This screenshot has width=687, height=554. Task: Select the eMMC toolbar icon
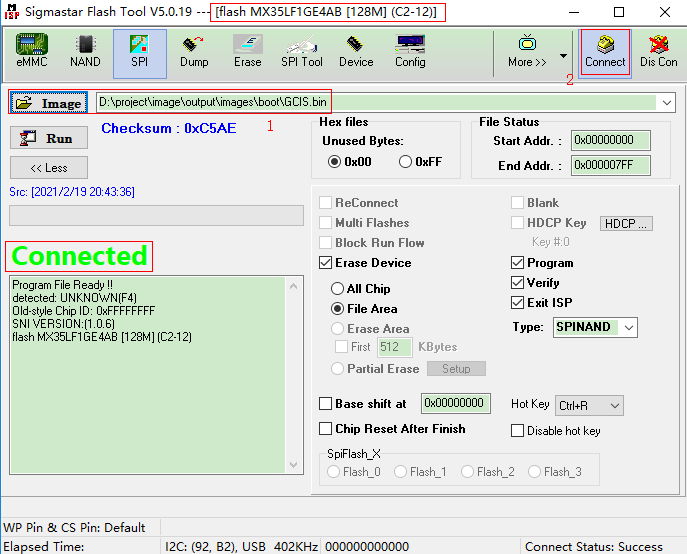pos(32,51)
